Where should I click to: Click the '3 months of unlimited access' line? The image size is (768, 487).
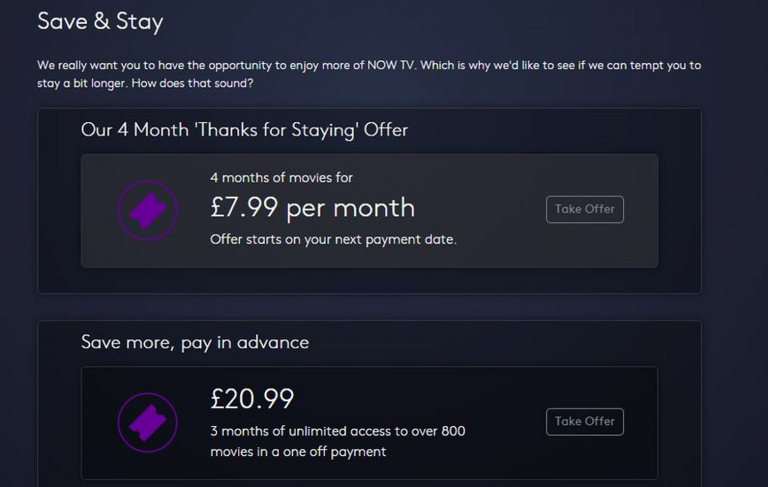click(x=337, y=431)
